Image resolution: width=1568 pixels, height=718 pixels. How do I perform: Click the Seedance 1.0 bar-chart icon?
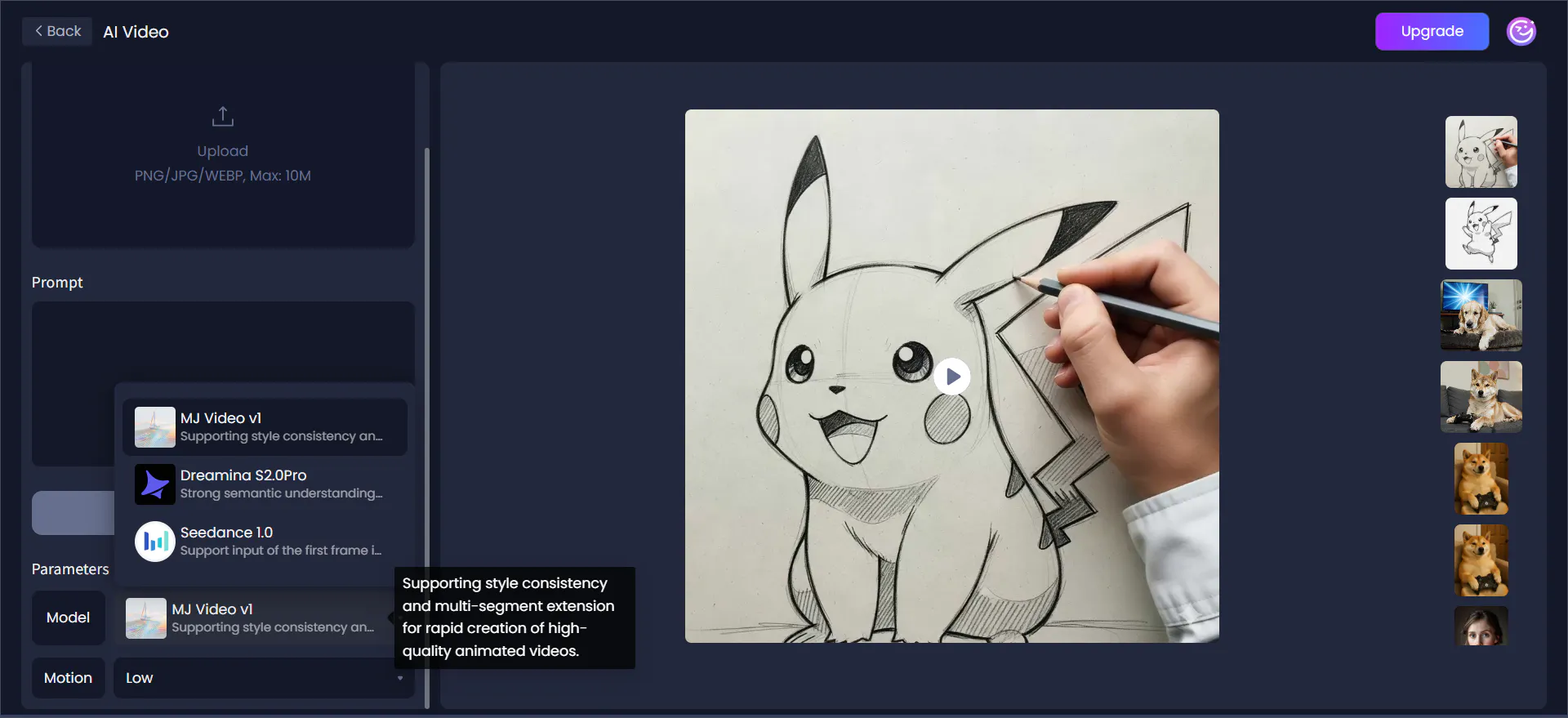pyautogui.click(x=155, y=542)
